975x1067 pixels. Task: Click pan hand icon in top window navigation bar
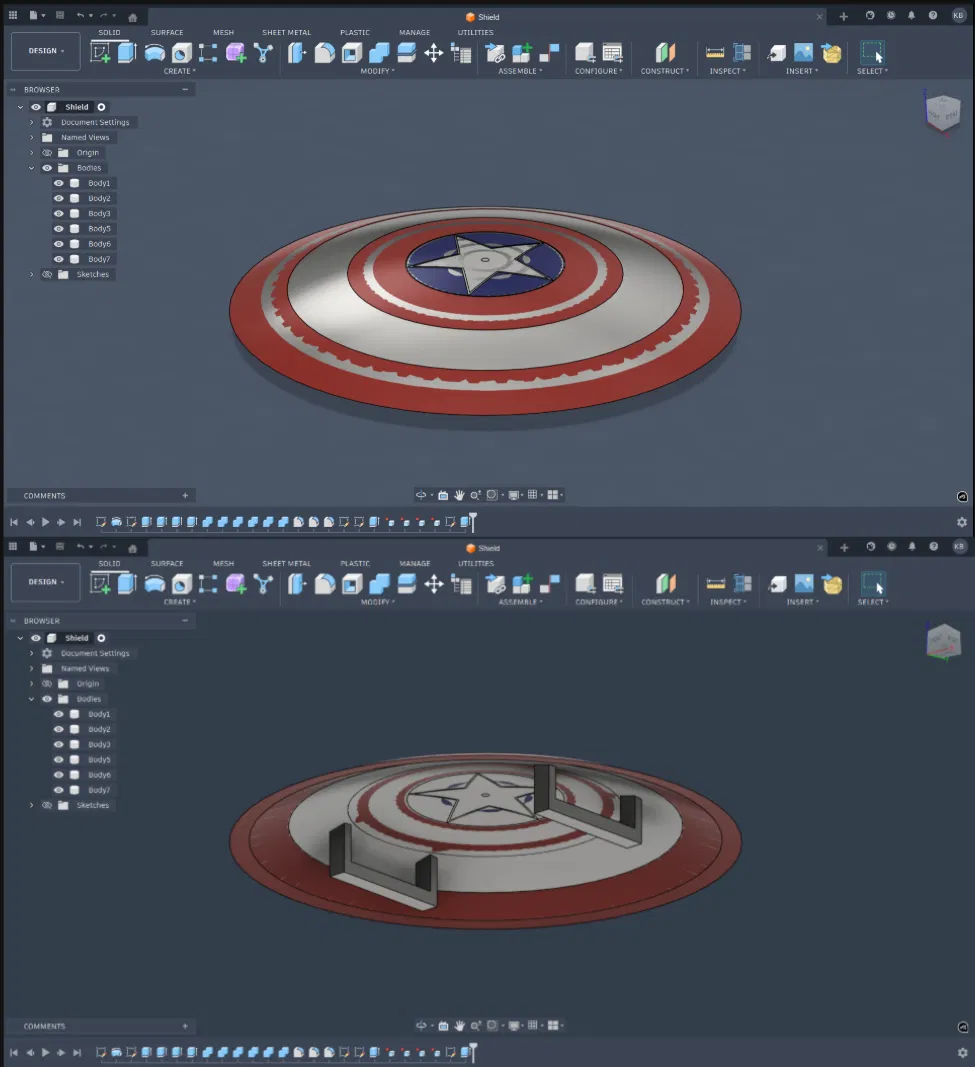click(x=459, y=495)
